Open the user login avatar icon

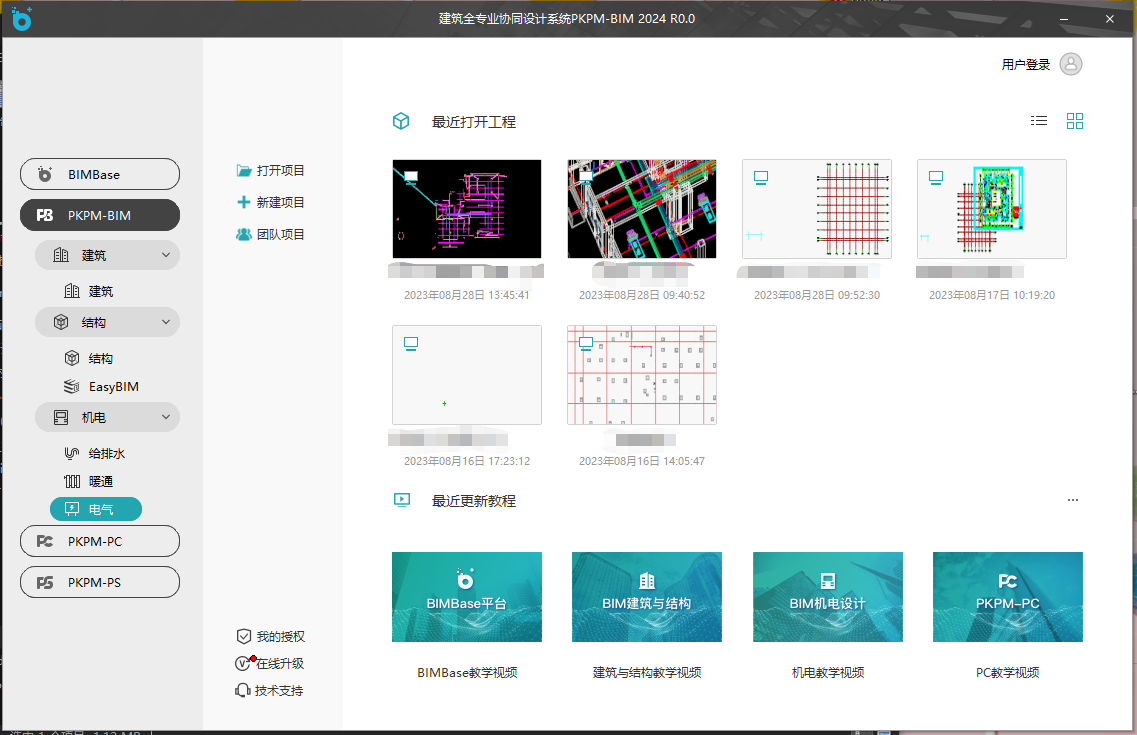click(x=1070, y=64)
